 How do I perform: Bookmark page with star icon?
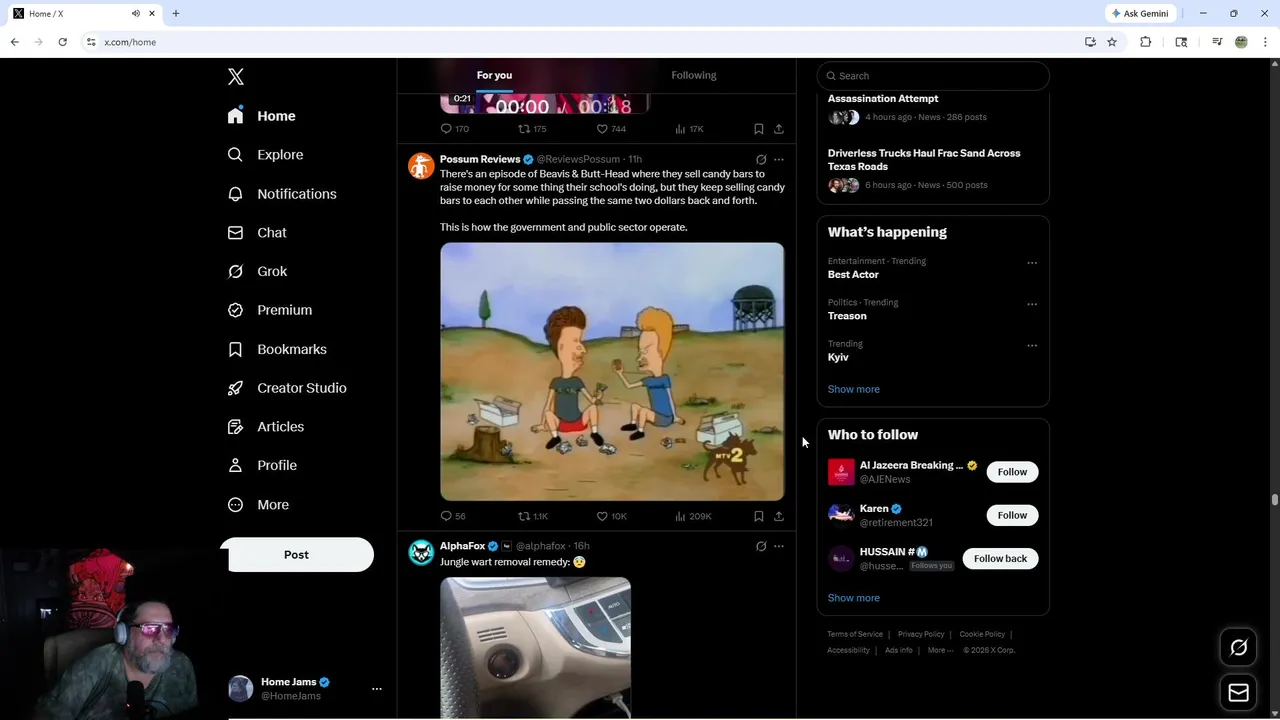tap(1112, 42)
